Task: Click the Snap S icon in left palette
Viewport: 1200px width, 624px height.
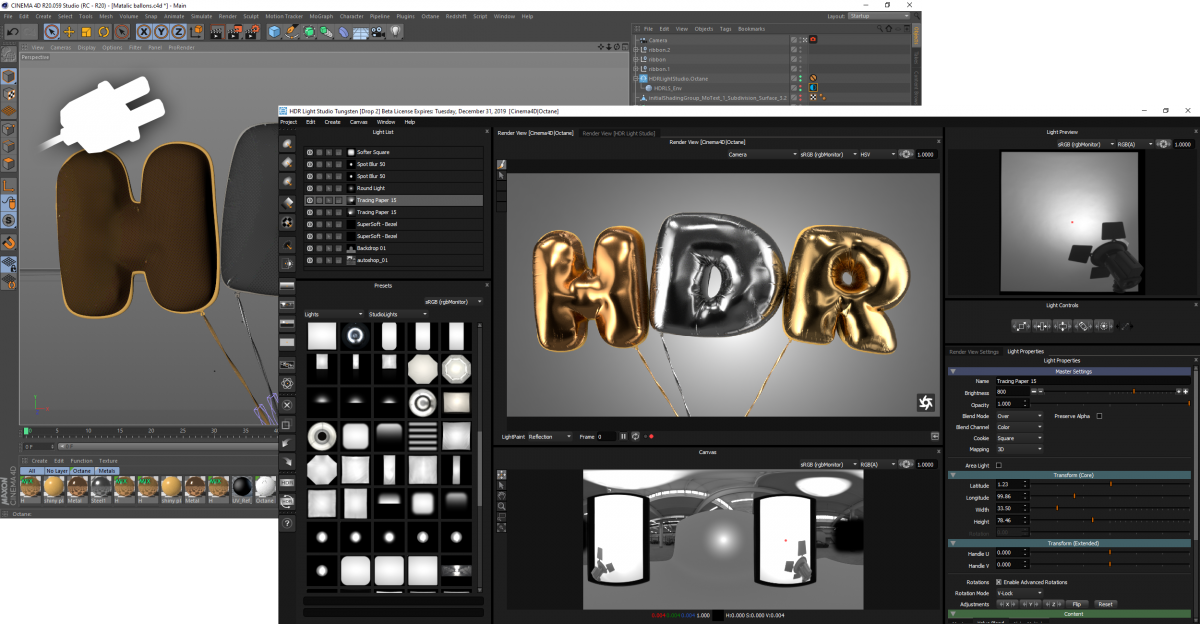Action: point(9,219)
